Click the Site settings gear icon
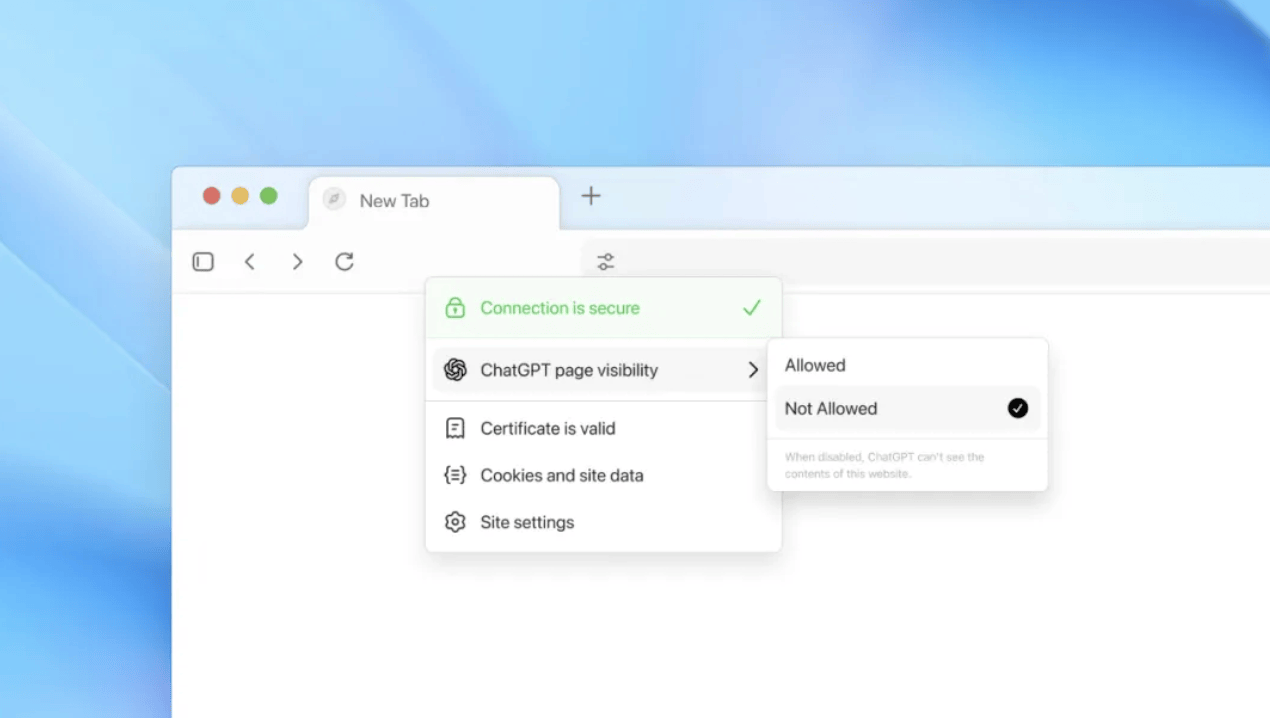This screenshot has width=1270, height=718. point(455,522)
